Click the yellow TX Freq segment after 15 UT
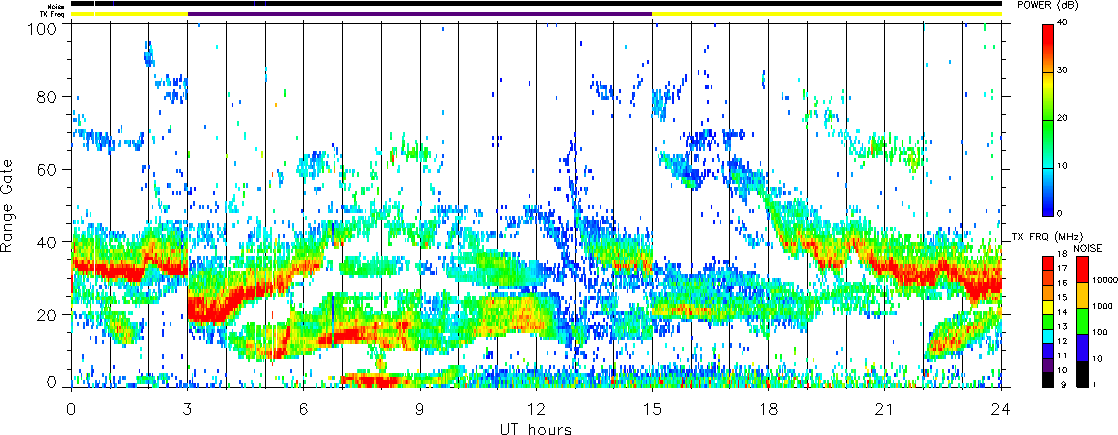 coord(827,14)
